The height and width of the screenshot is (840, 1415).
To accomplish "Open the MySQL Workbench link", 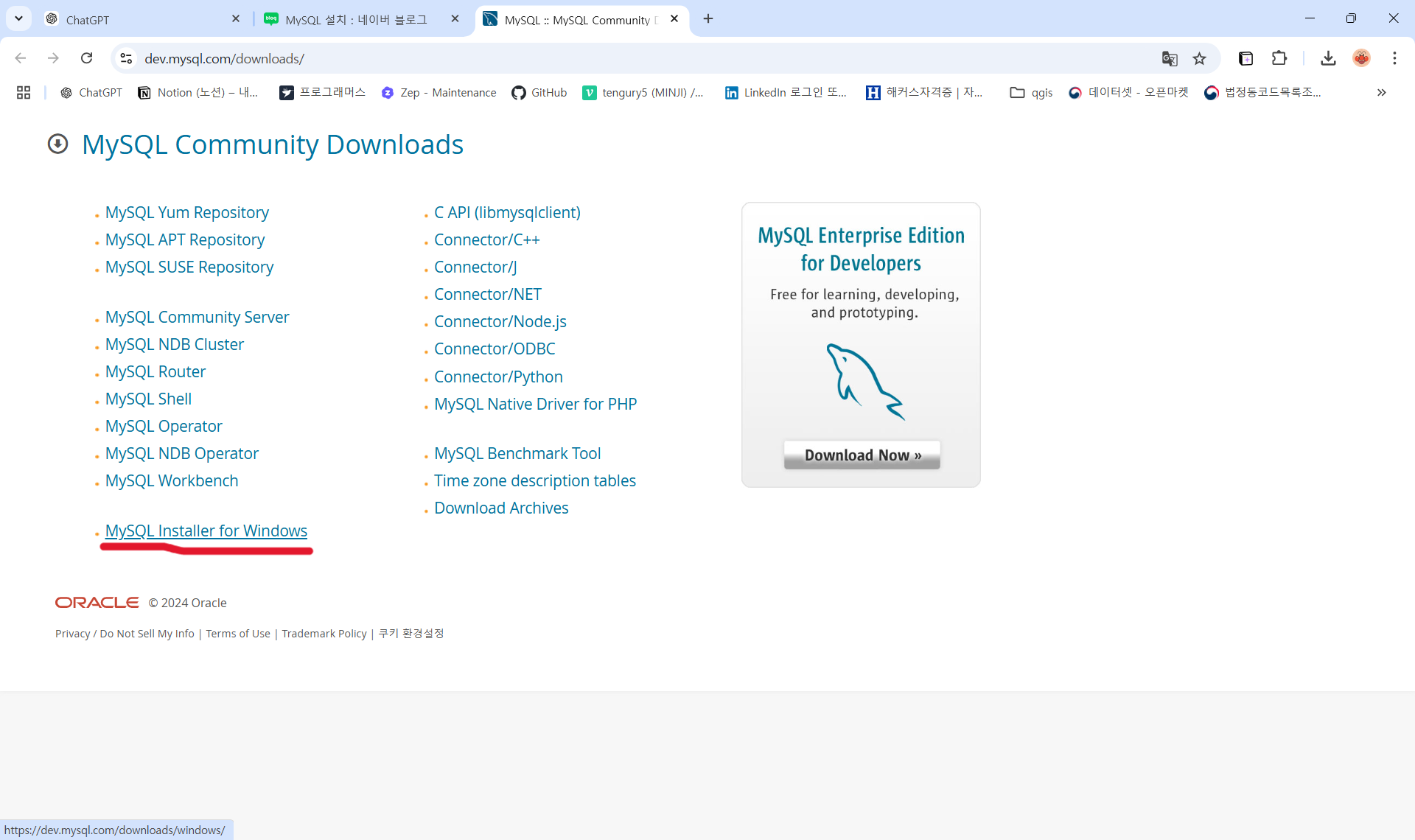I will 171,480.
